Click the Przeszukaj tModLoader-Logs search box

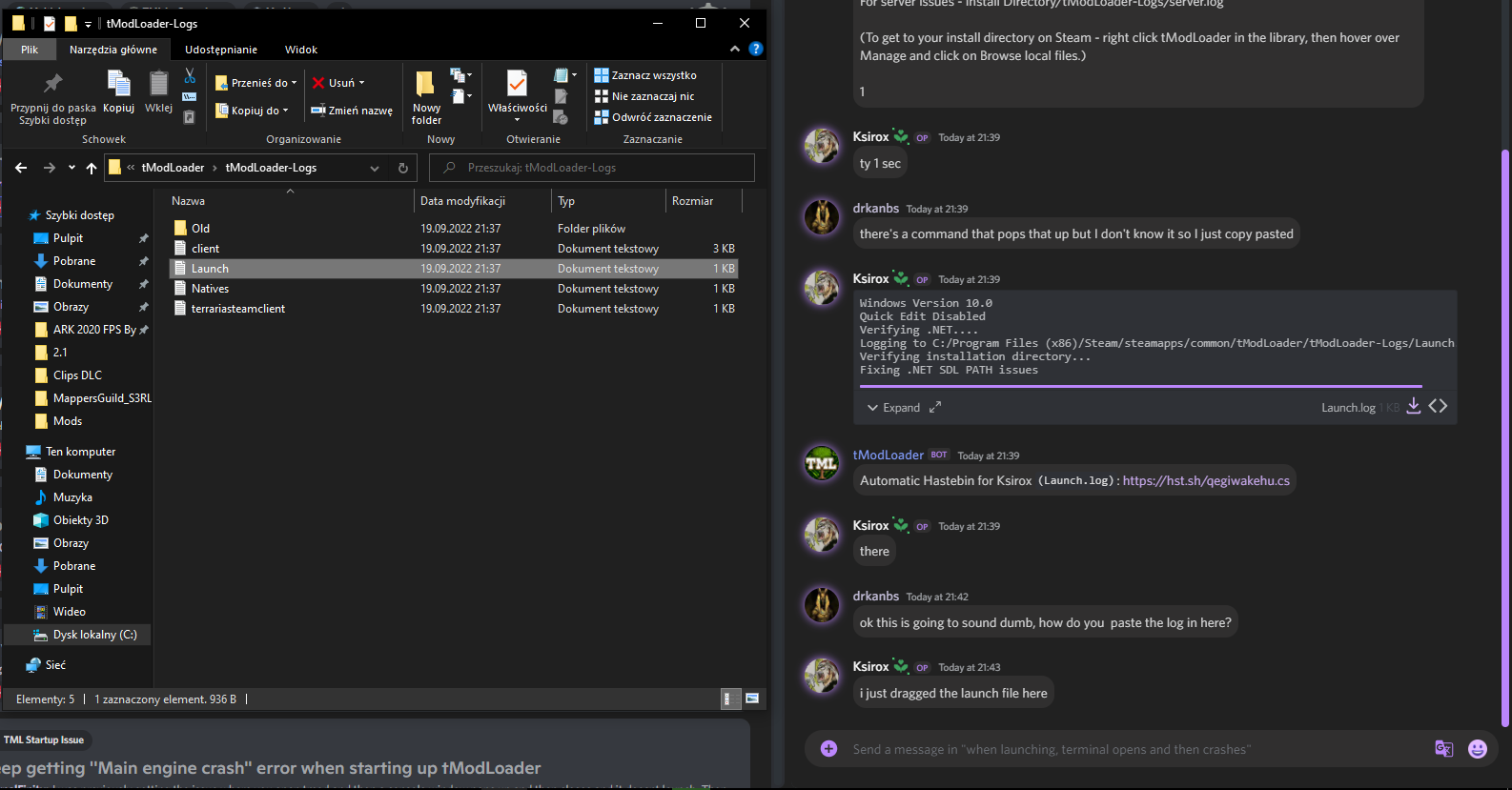click(592, 168)
